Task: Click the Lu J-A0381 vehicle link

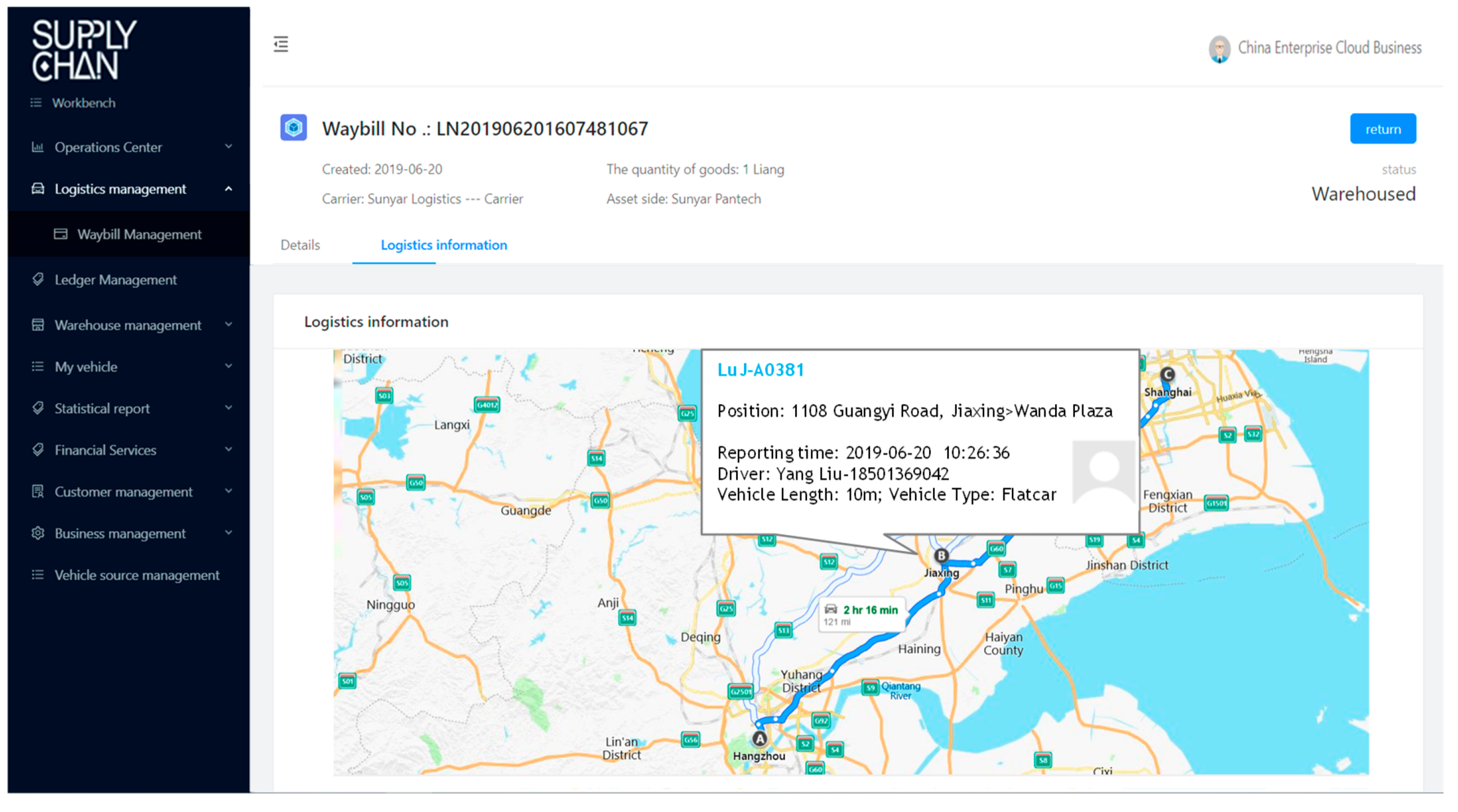Action: (760, 370)
